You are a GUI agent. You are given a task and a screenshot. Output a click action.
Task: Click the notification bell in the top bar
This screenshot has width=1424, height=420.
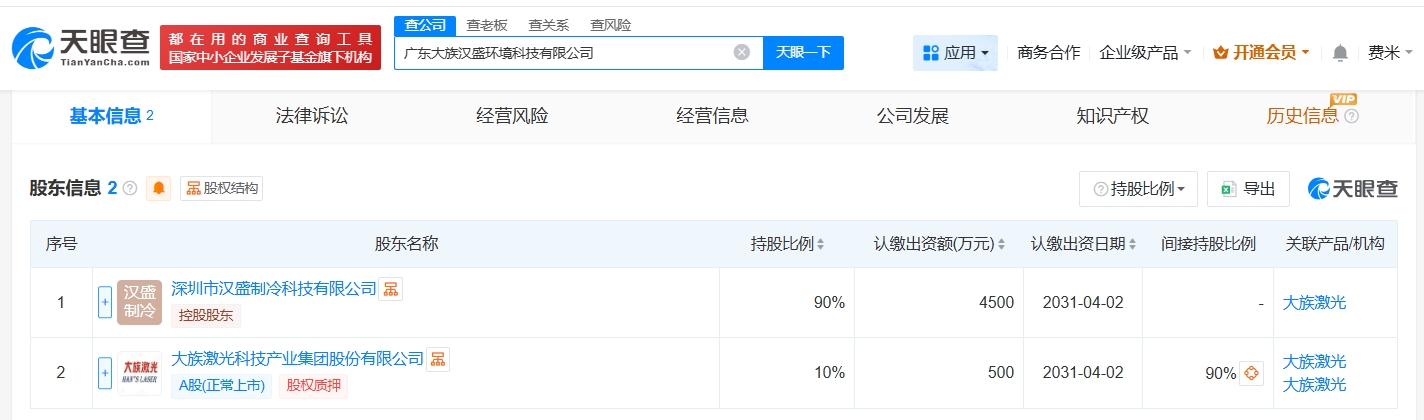[x=1341, y=52]
